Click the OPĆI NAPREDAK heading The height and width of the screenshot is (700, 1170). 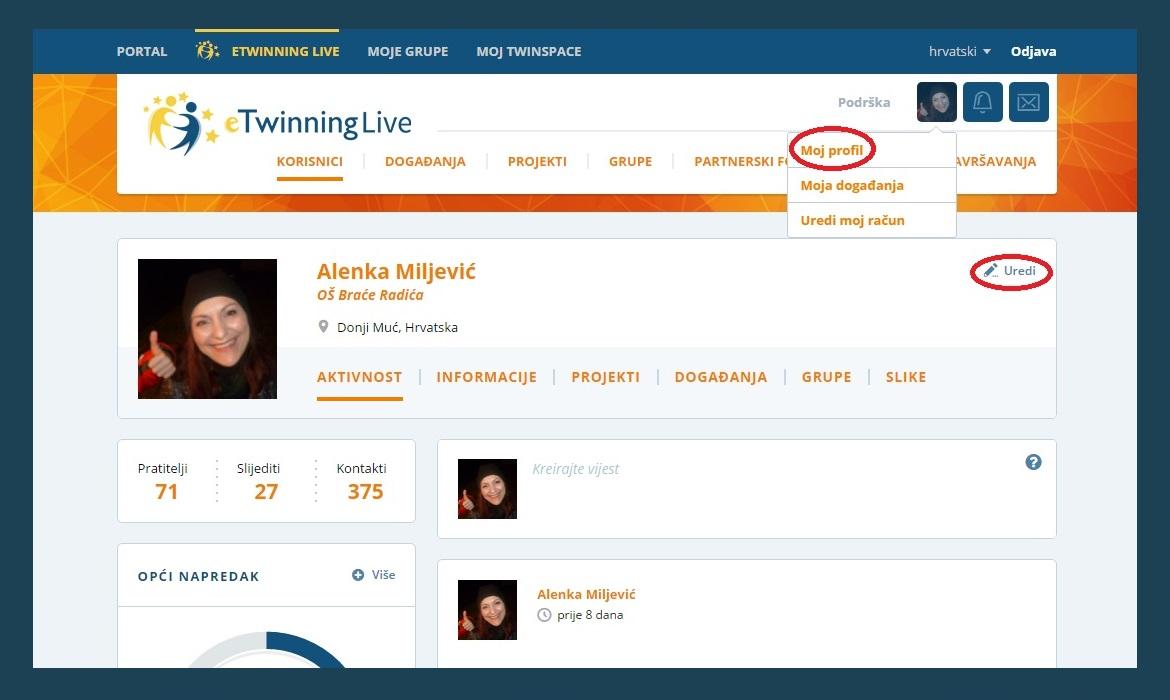[x=198, y=576]
